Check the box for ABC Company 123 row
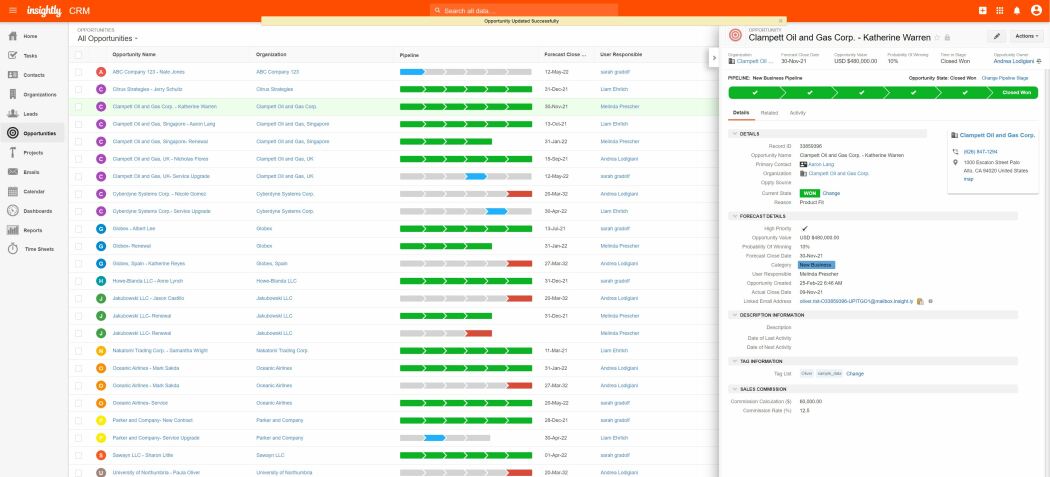 coord(79,72)
